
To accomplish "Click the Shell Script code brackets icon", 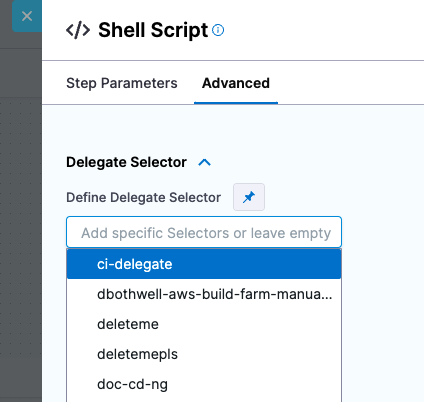I will click(78, 30).
